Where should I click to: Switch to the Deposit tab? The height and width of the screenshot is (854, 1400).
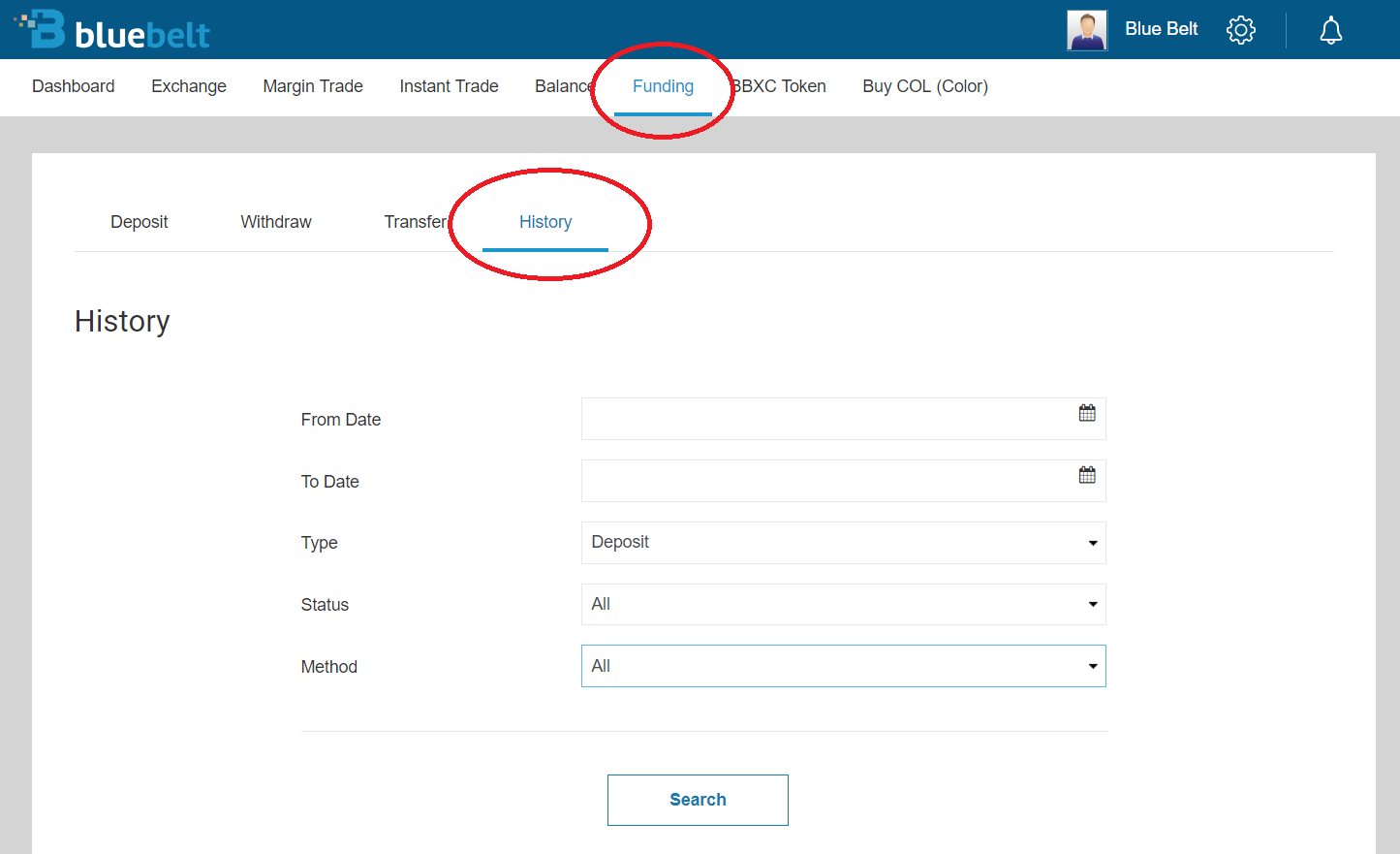(x=139, y=222)
